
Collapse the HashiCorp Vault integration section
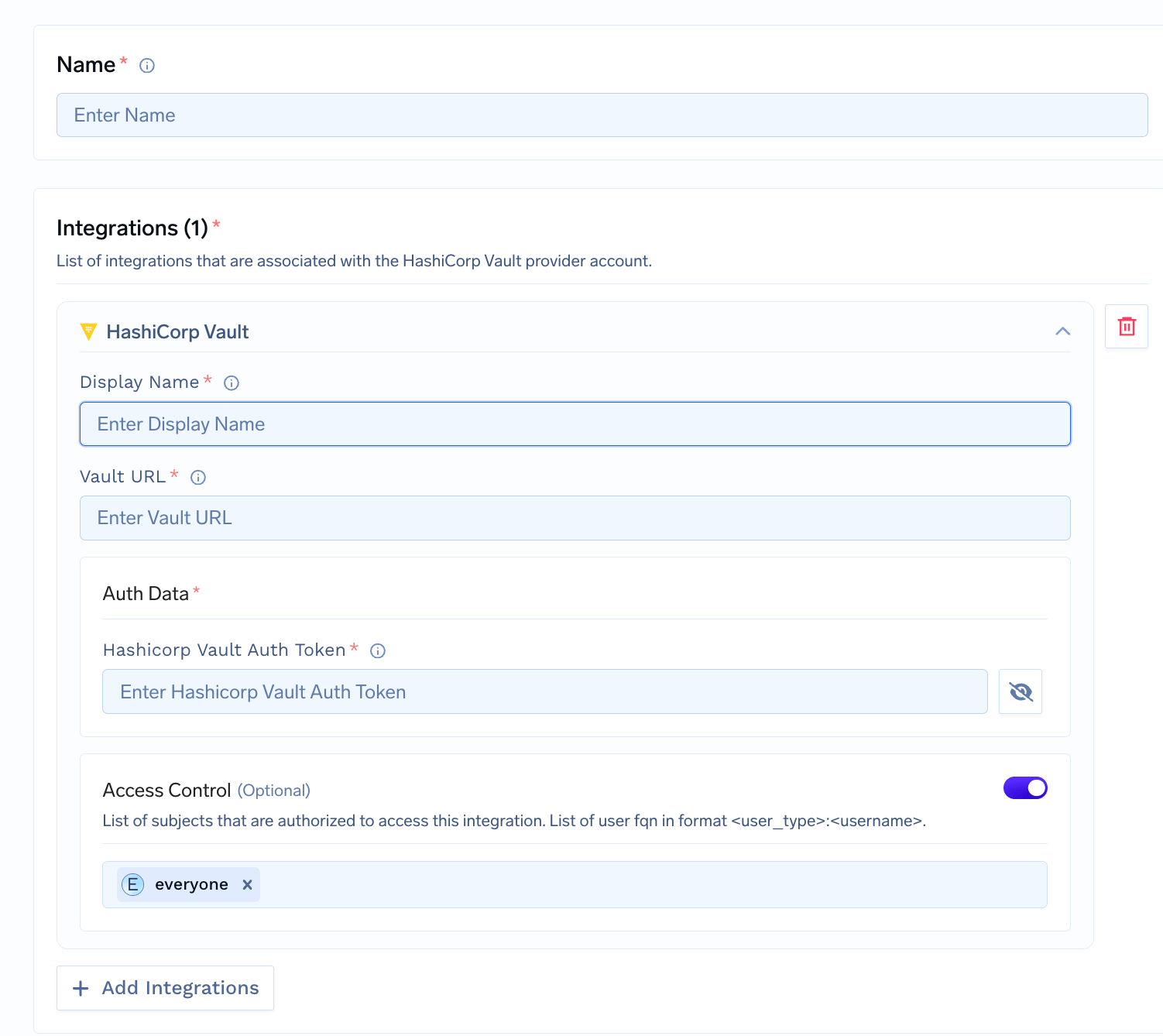(1062, 331)
